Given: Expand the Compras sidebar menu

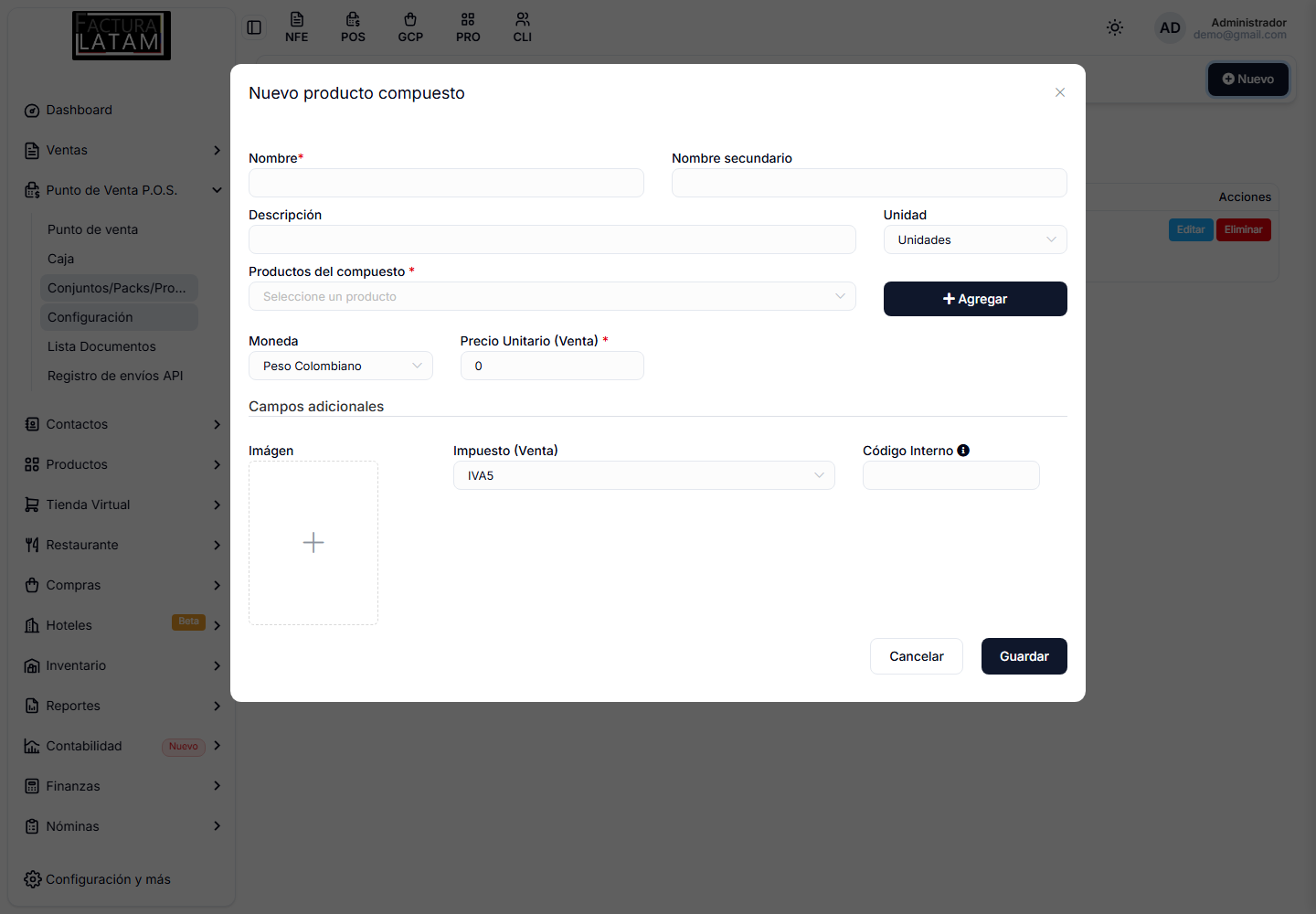Looking at the screenshot, I should point(122,585).
